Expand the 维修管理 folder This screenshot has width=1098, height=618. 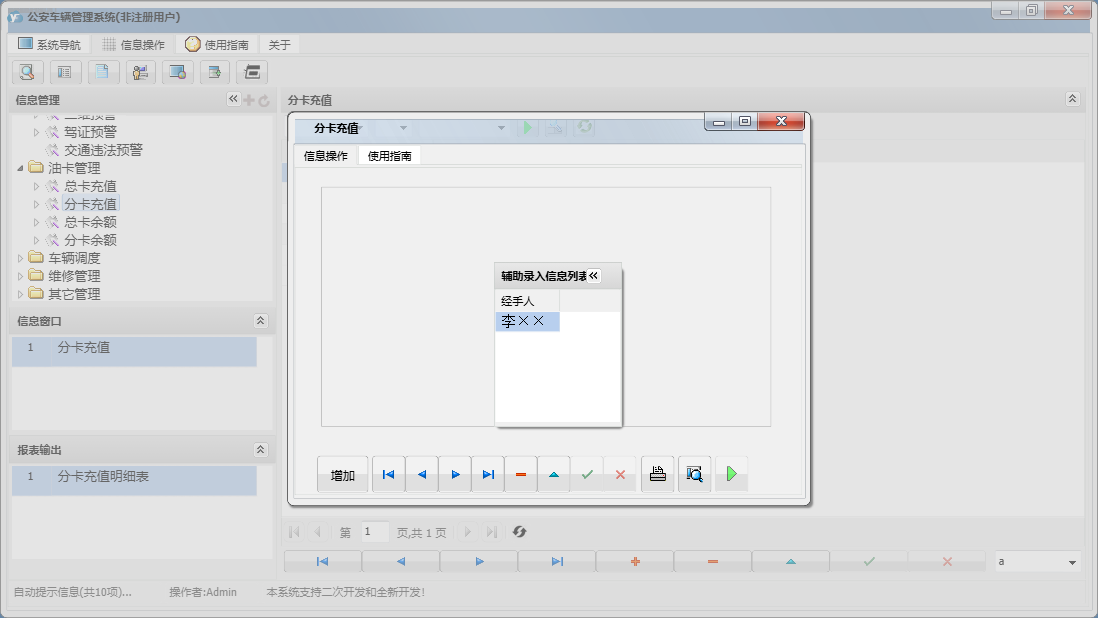click(20, 276)
